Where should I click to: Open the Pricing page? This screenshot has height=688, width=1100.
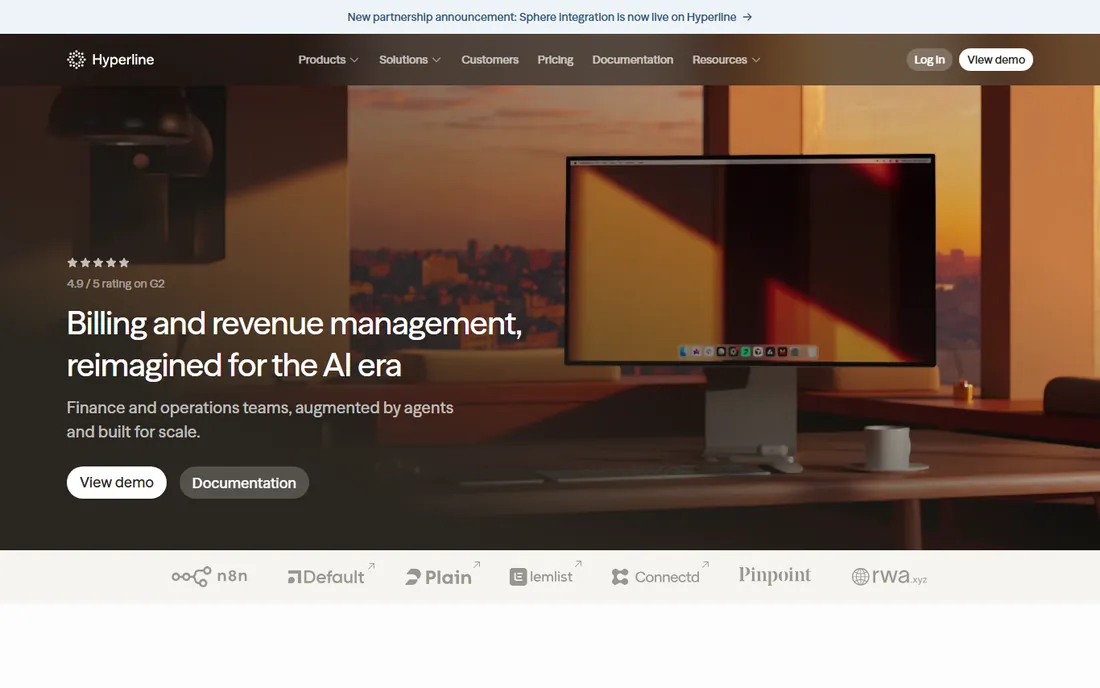(555, 60)
